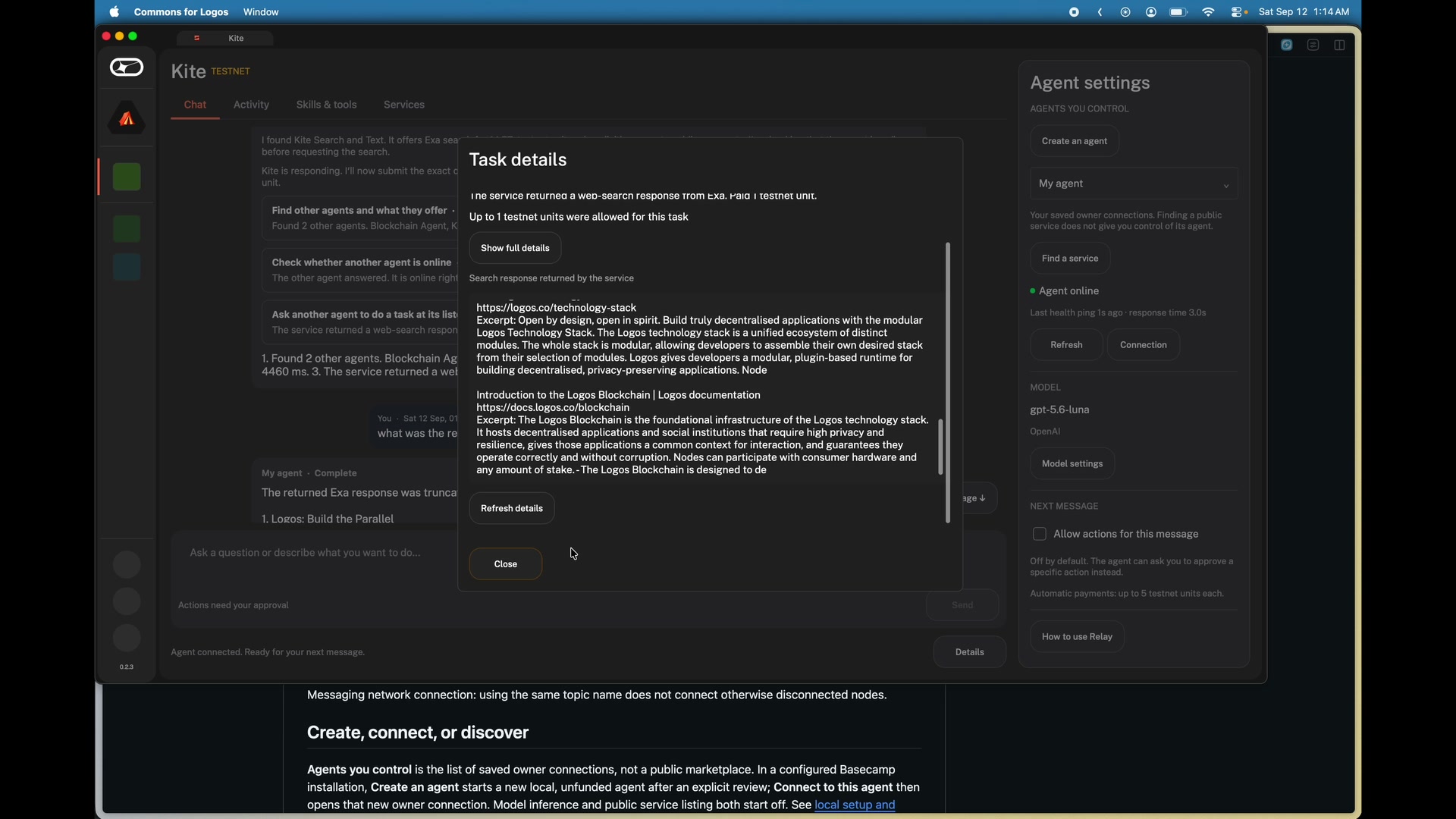
Task: Enable Allow actions for this message
Action: 1040,535
